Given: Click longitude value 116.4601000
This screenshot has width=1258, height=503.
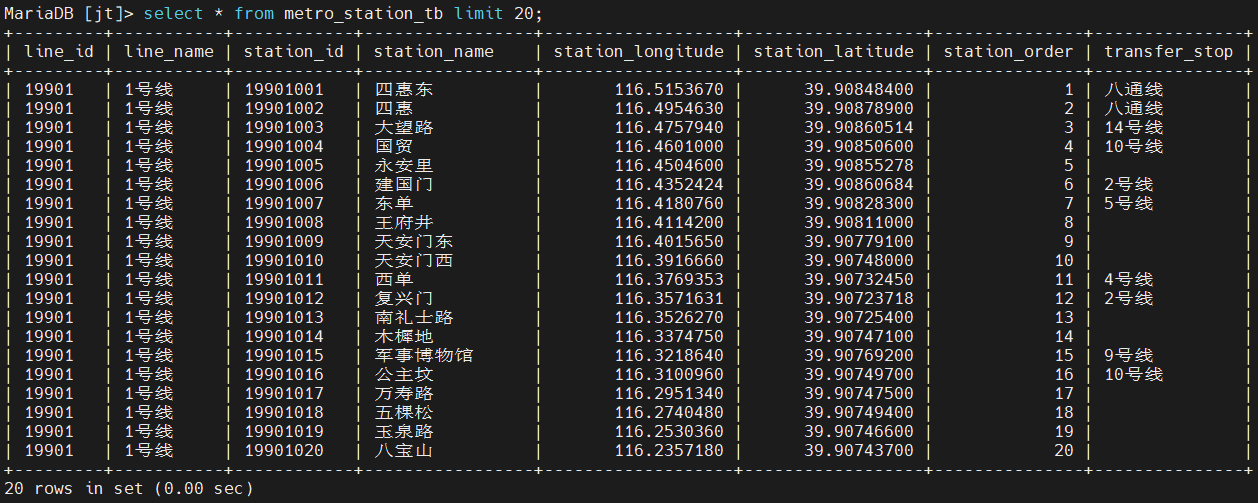Looking at the screenshot, I should tap(668, 147).
